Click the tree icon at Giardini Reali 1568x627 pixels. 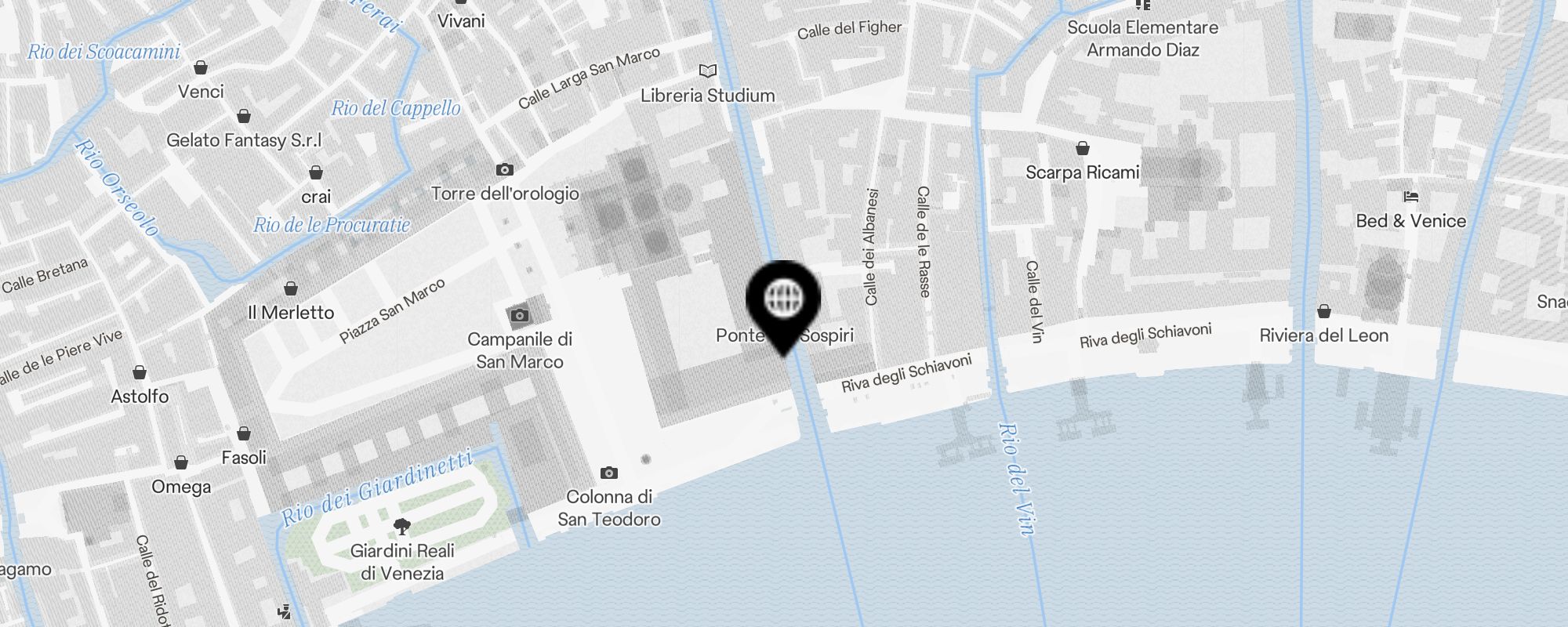pos(402,527)
